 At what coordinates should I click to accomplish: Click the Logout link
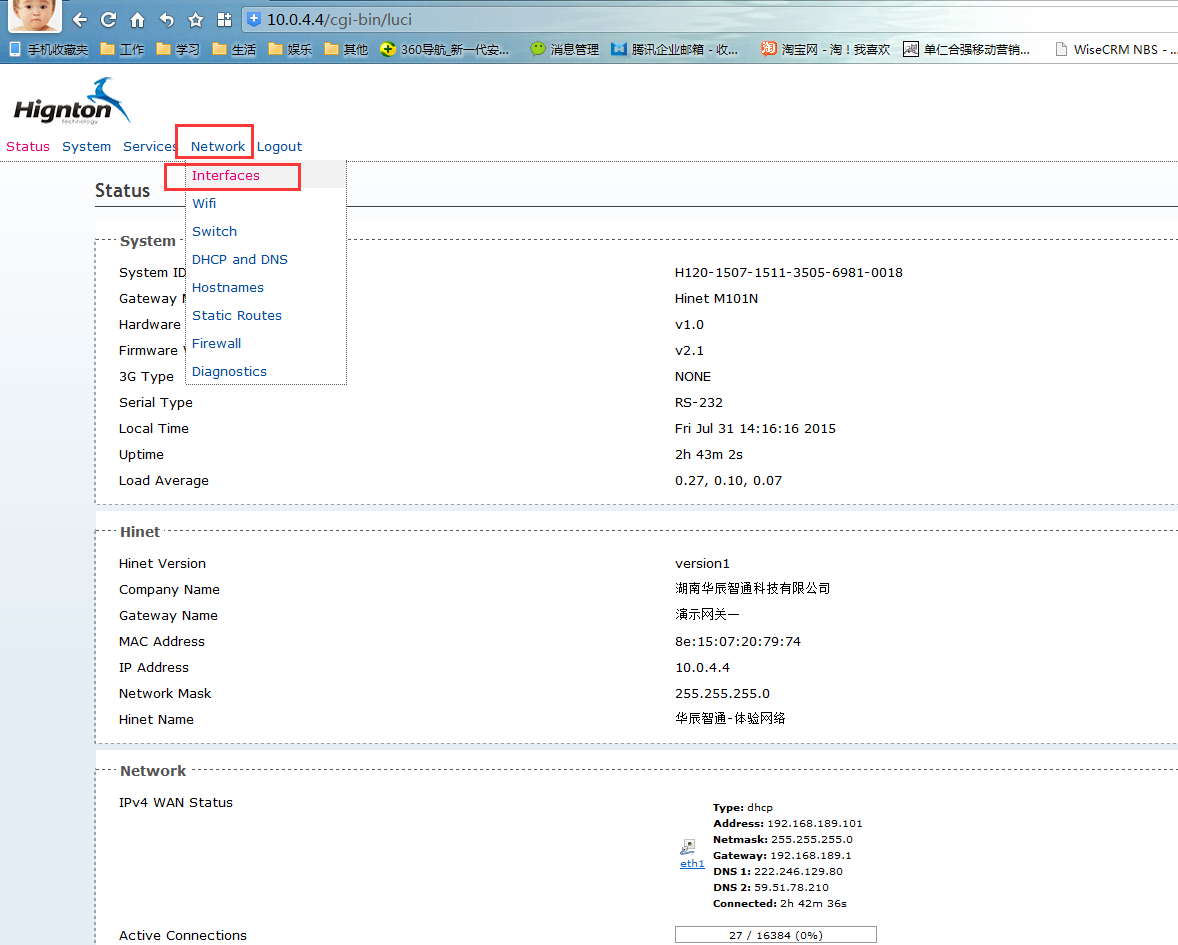tap(279, 146)
